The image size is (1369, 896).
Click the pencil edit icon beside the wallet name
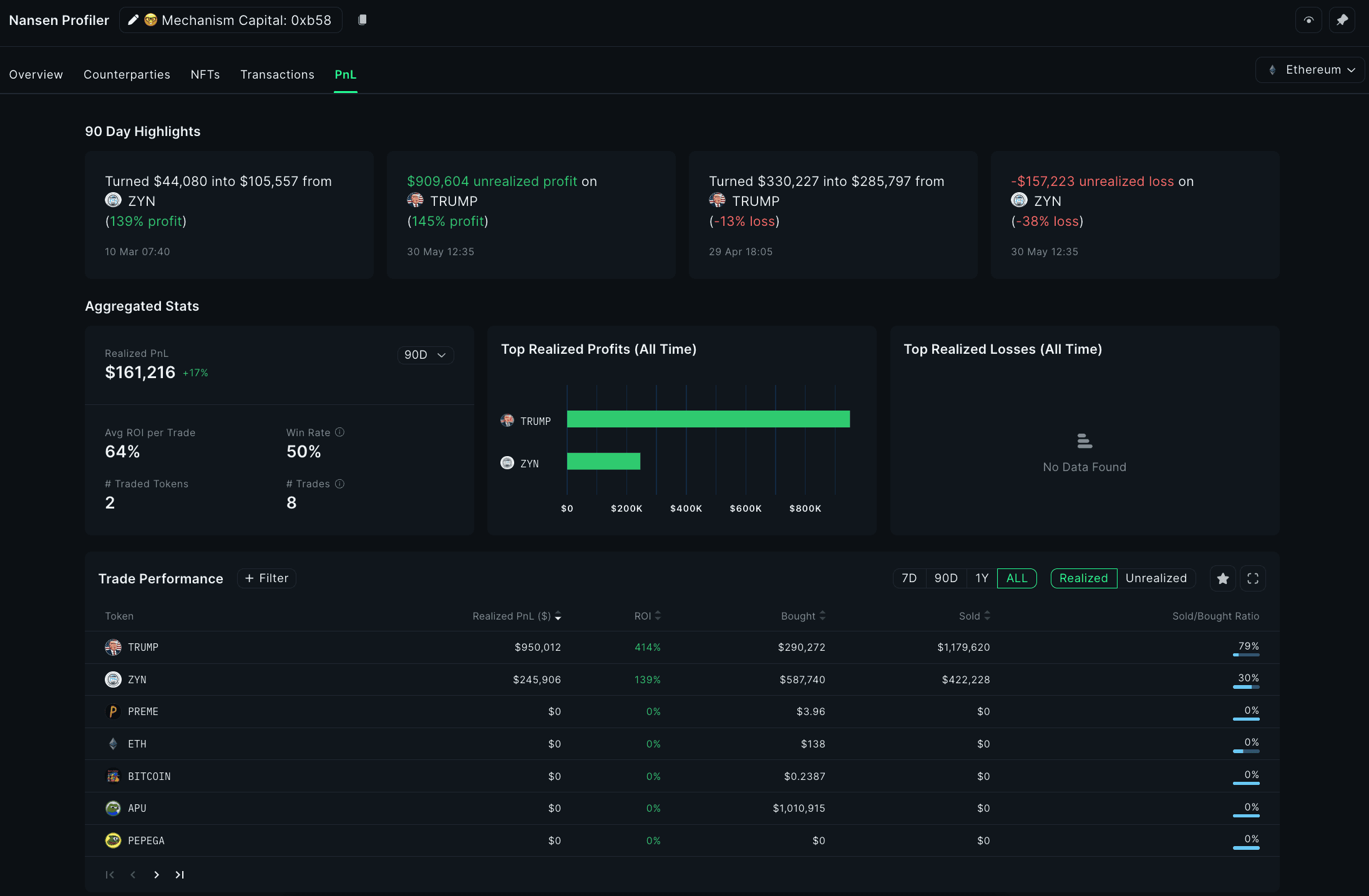point(132,20)
